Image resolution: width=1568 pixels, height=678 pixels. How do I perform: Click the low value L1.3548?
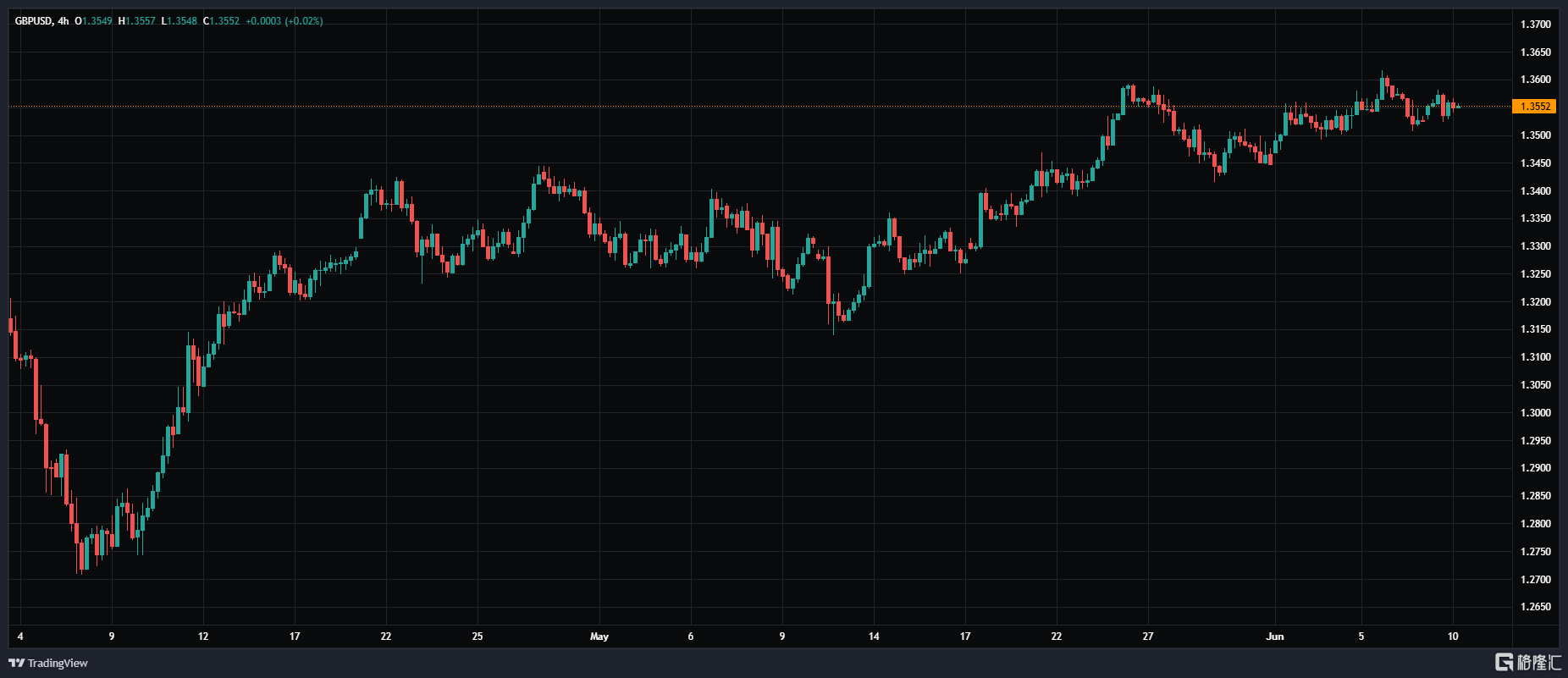click(179, 21)
